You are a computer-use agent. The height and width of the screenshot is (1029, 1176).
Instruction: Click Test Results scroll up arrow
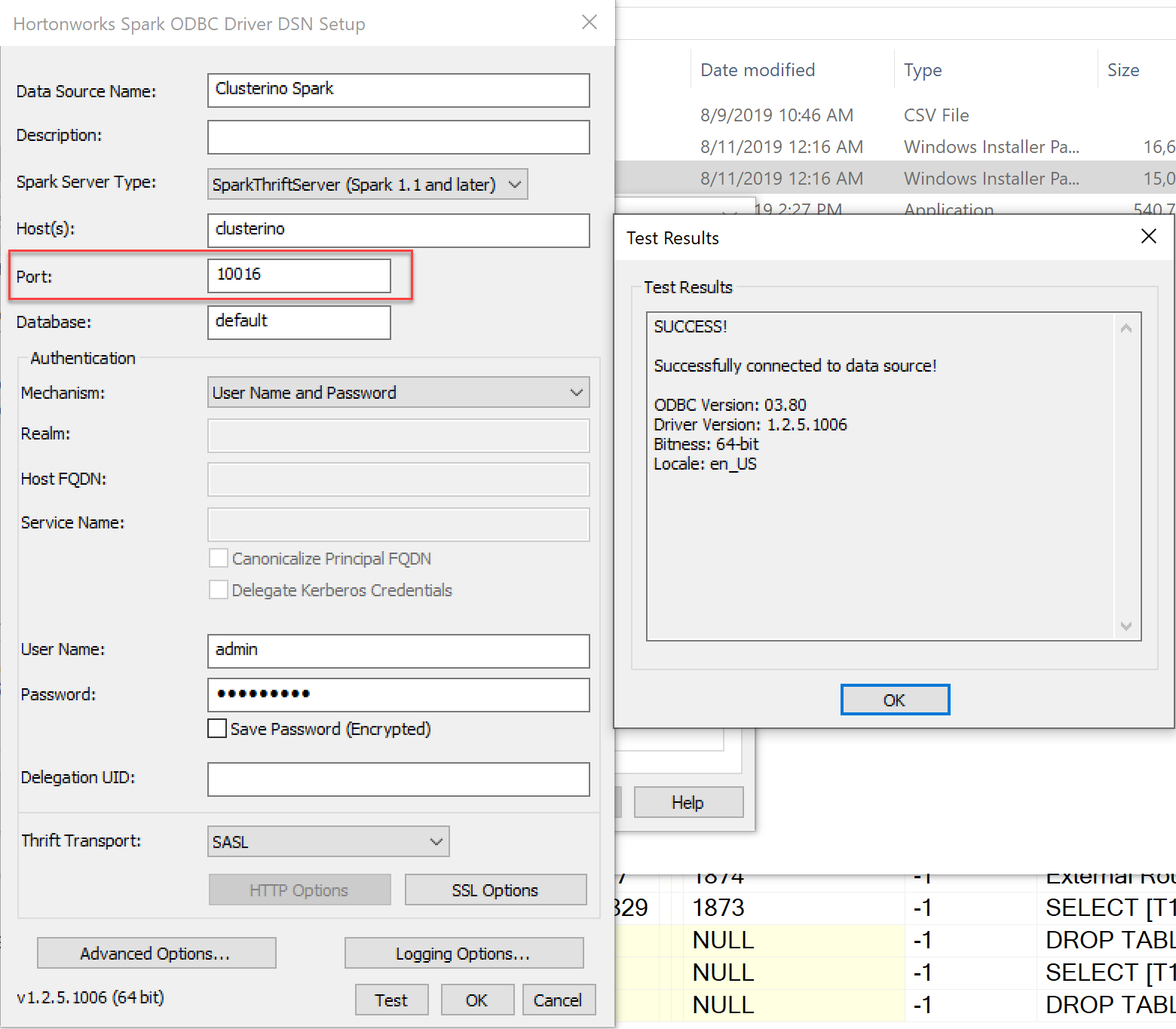point(1125,327)
